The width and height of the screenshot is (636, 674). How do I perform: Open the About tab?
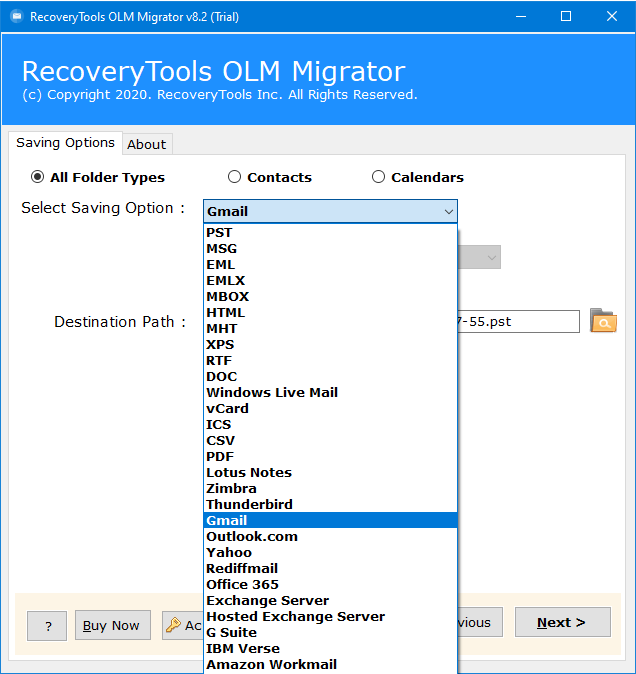(147, 144)
